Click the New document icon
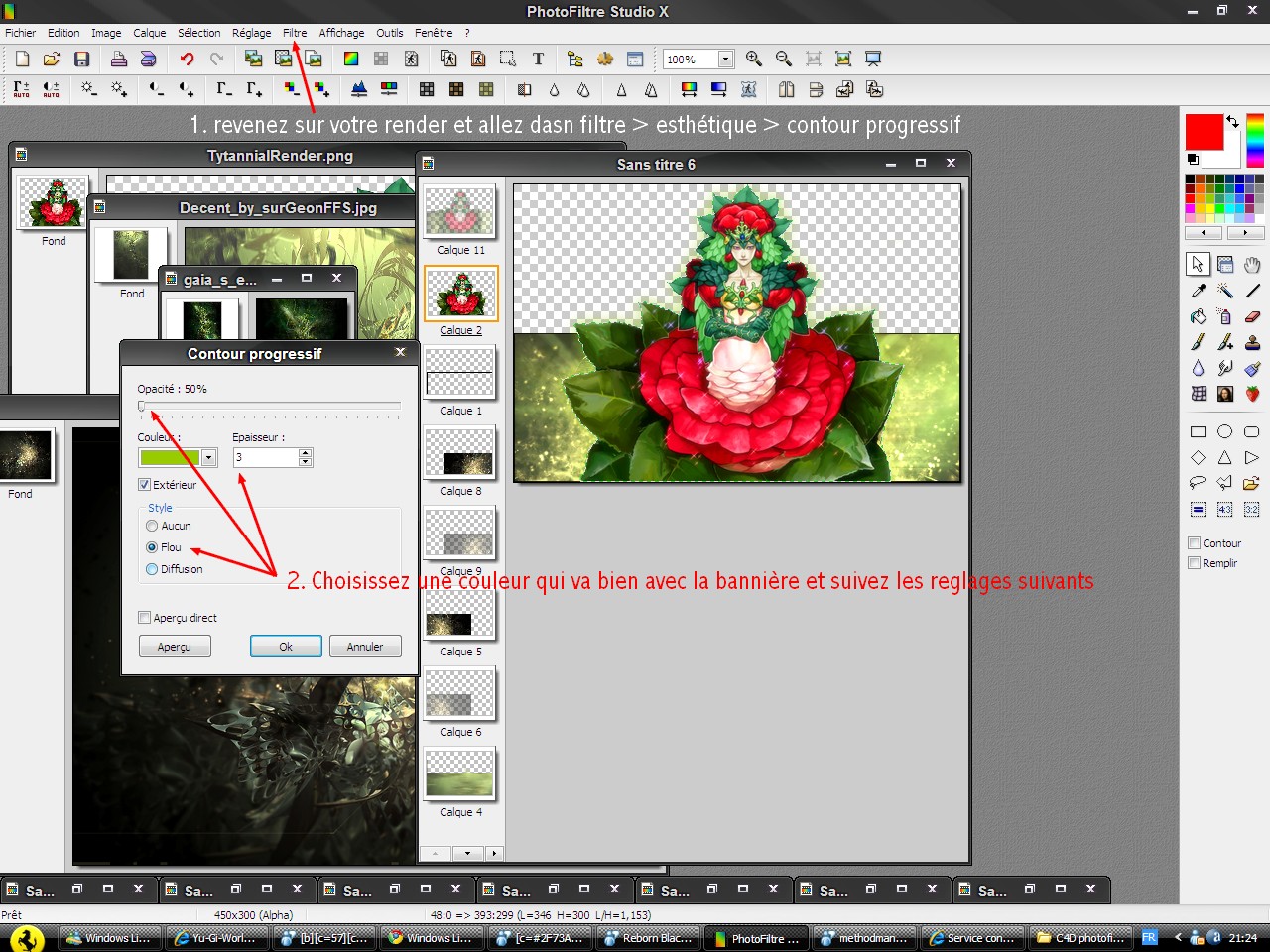The height and width of the screenshot is (952, 1270). pos(22,59)
